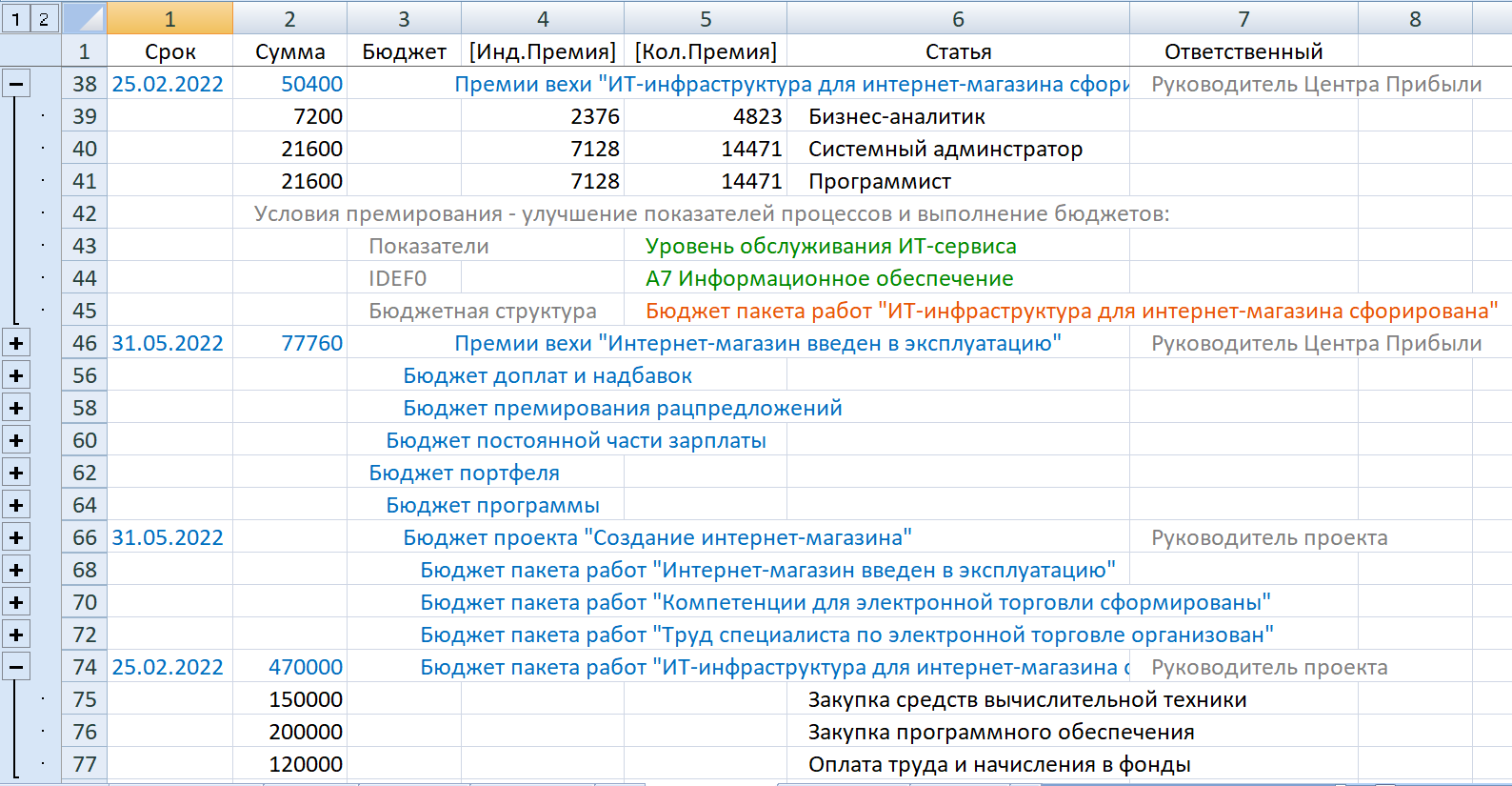The image size is (1512, 786).
Task: Expand the group at row 72
Action: pos(16,635)
